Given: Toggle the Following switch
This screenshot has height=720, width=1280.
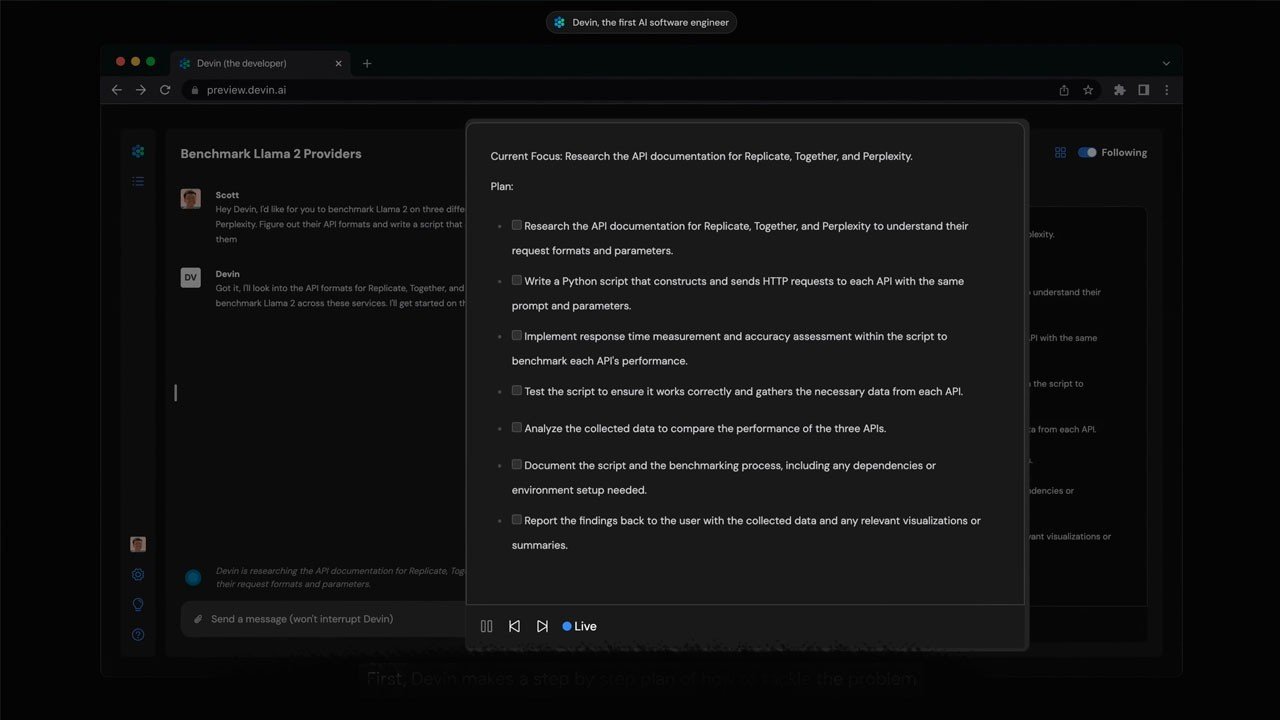Looking at the screenshot, I should (1087, 153).
